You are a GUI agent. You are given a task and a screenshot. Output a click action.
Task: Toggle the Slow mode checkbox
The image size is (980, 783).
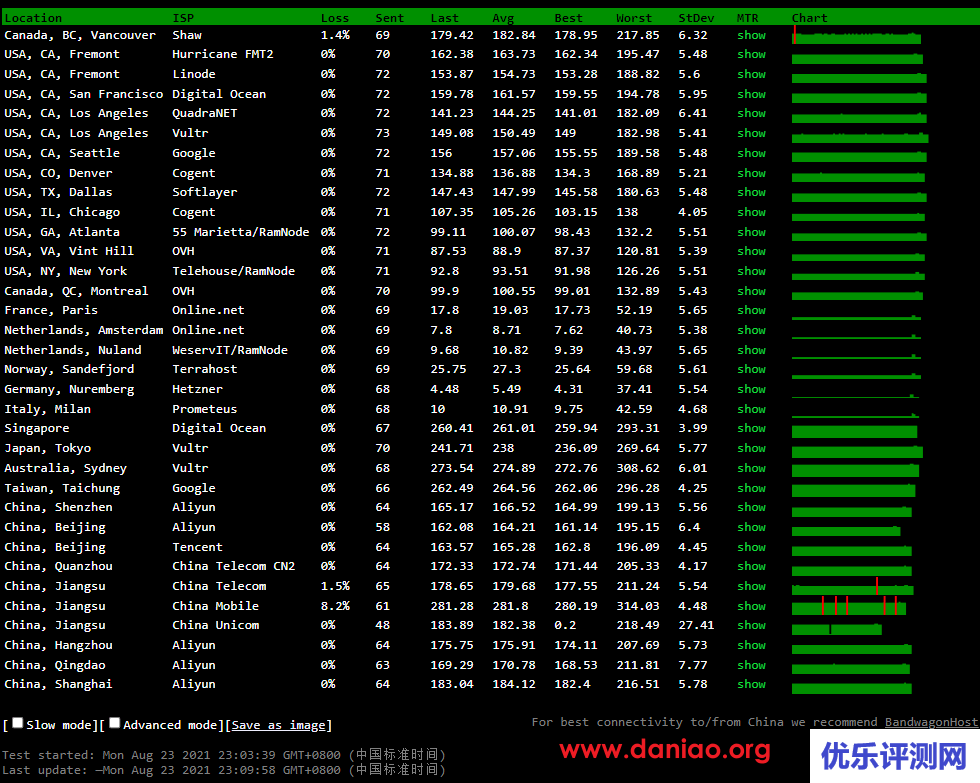coord(18,723)
